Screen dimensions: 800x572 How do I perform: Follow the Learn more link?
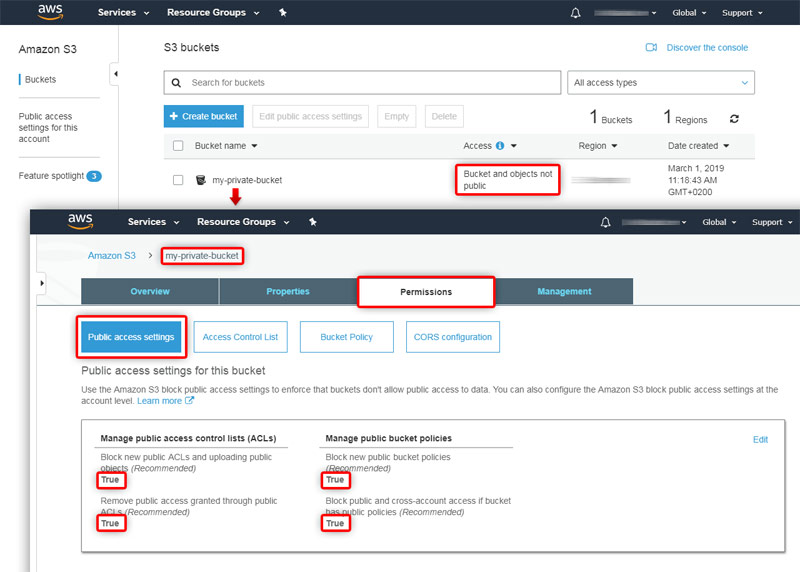(x=159, y=401)
